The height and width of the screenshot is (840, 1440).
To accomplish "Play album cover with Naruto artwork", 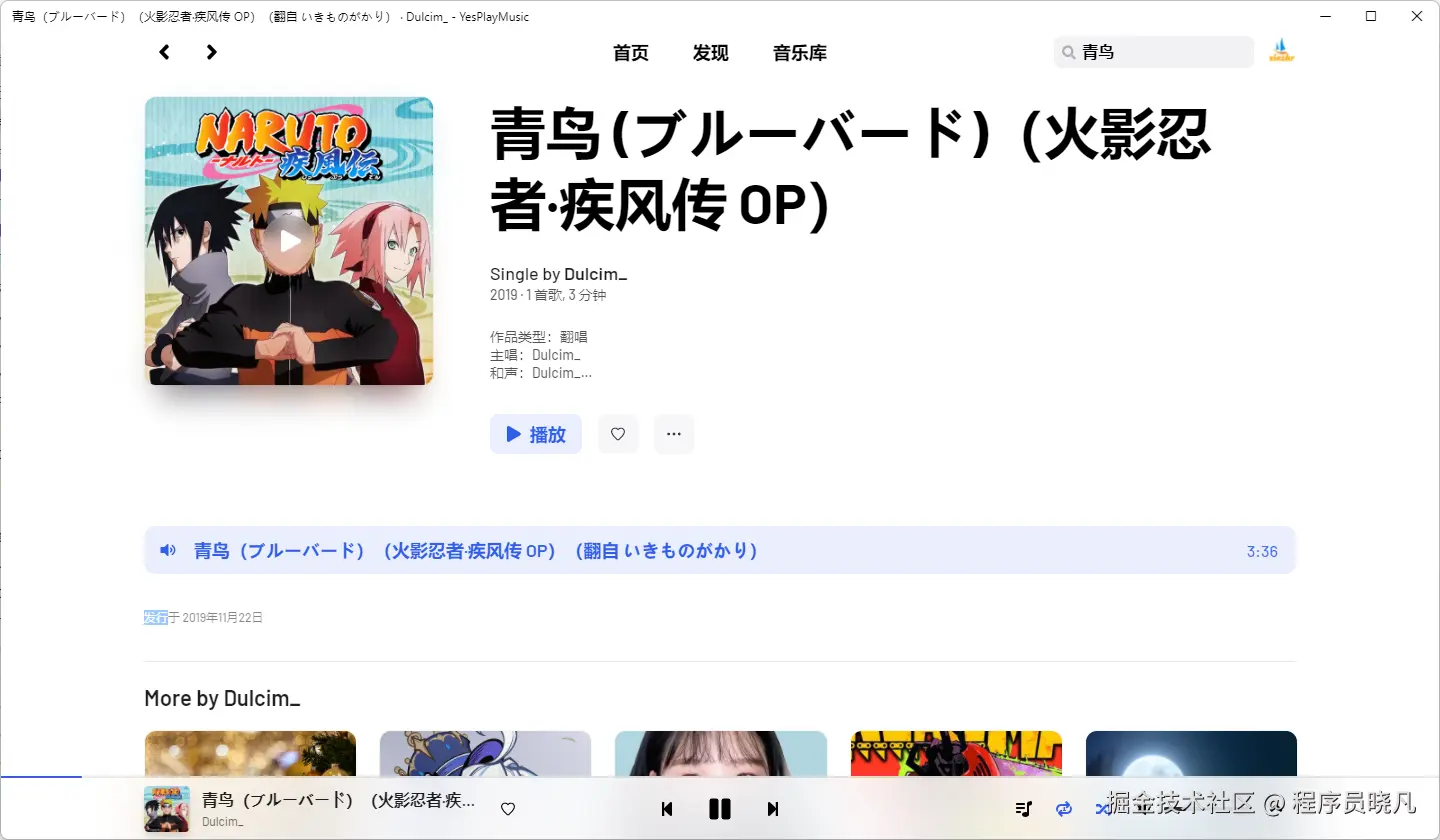I will tap(289, 241).
